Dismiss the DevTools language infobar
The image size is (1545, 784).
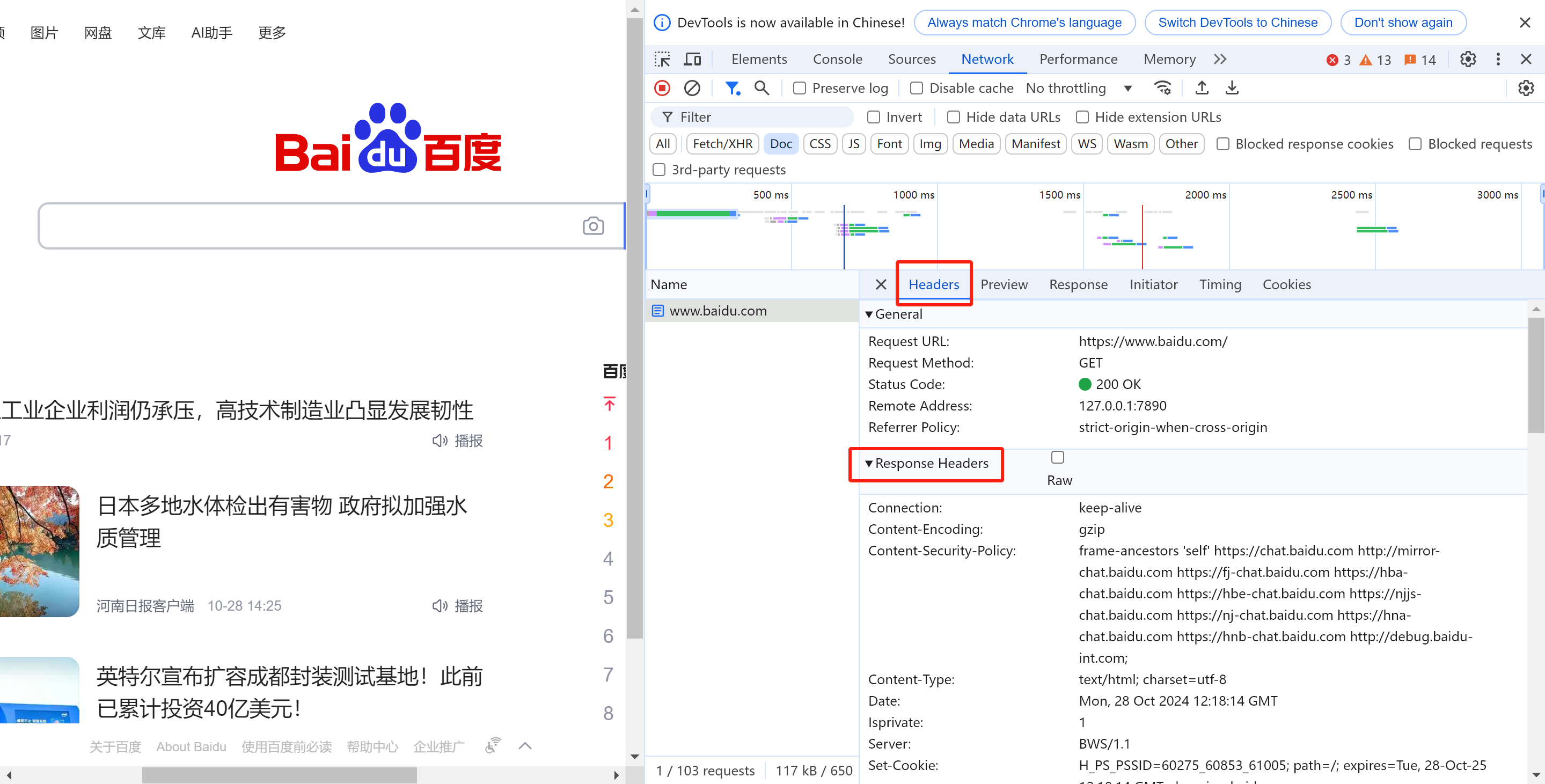pos(1525,23)
